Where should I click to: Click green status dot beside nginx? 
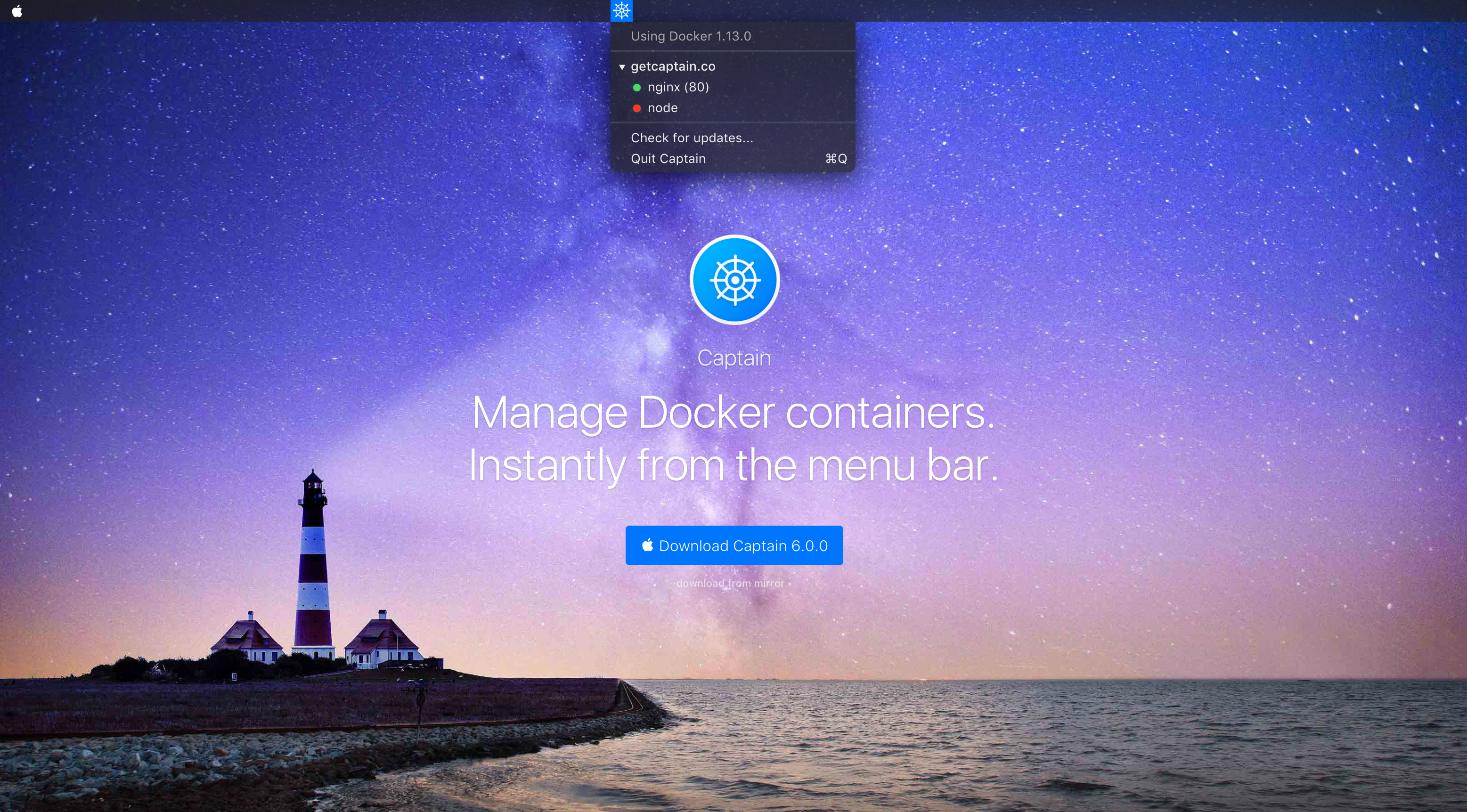[636, 87]
